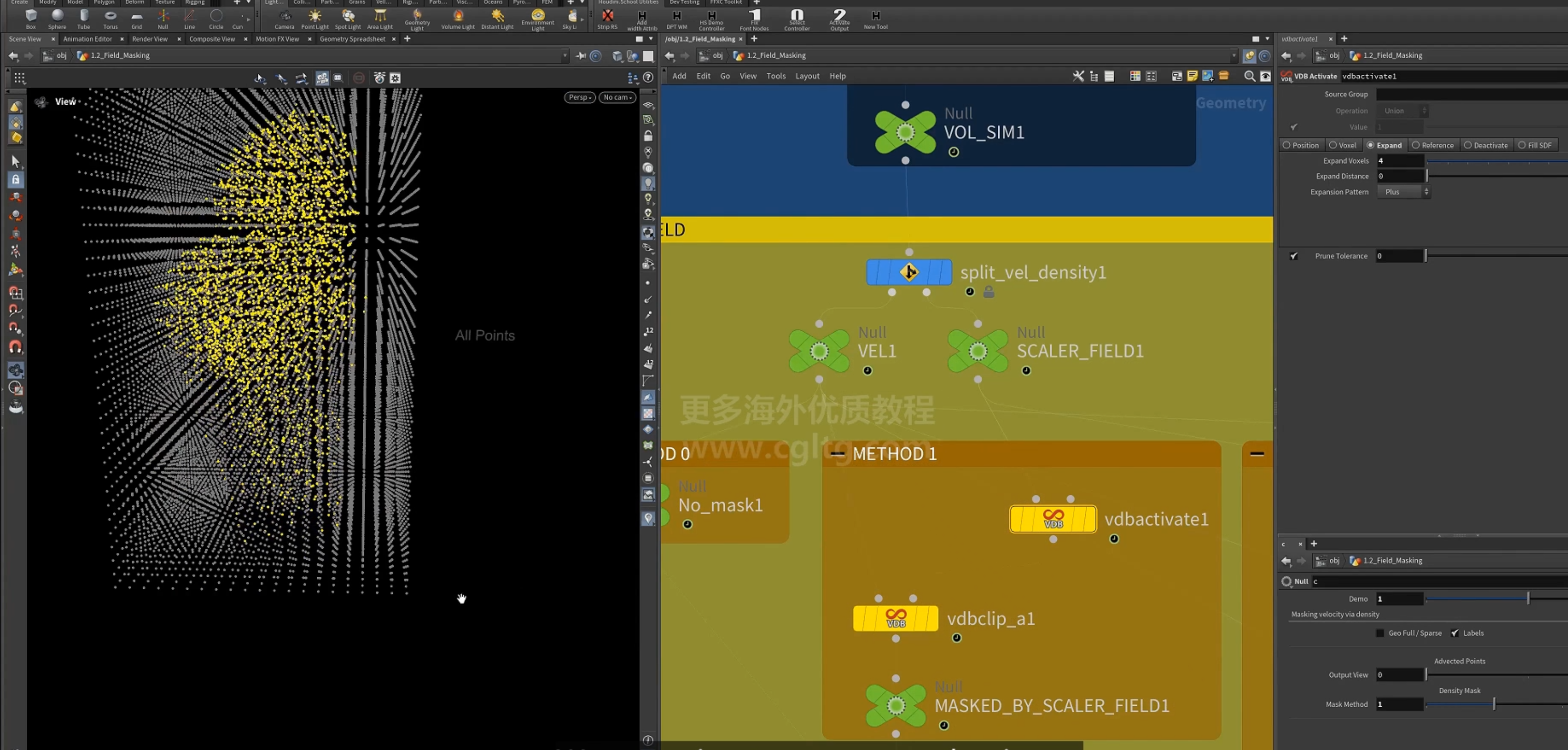Screen dimensions: 1568x750
Task: Click the network editor search magnifier icon
Action: 1250,76
